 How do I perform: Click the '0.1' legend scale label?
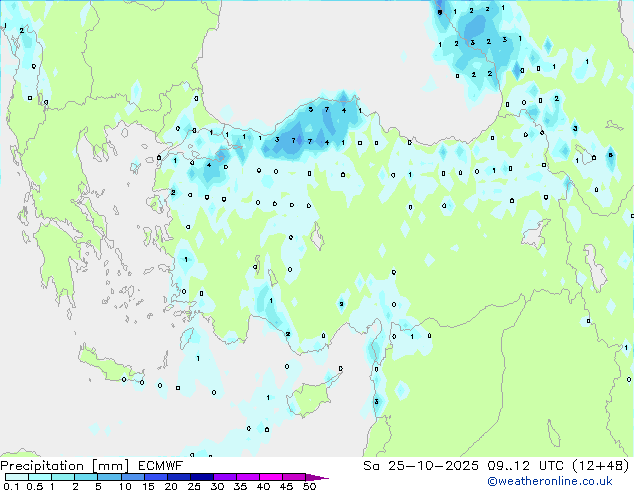[11, 486]
